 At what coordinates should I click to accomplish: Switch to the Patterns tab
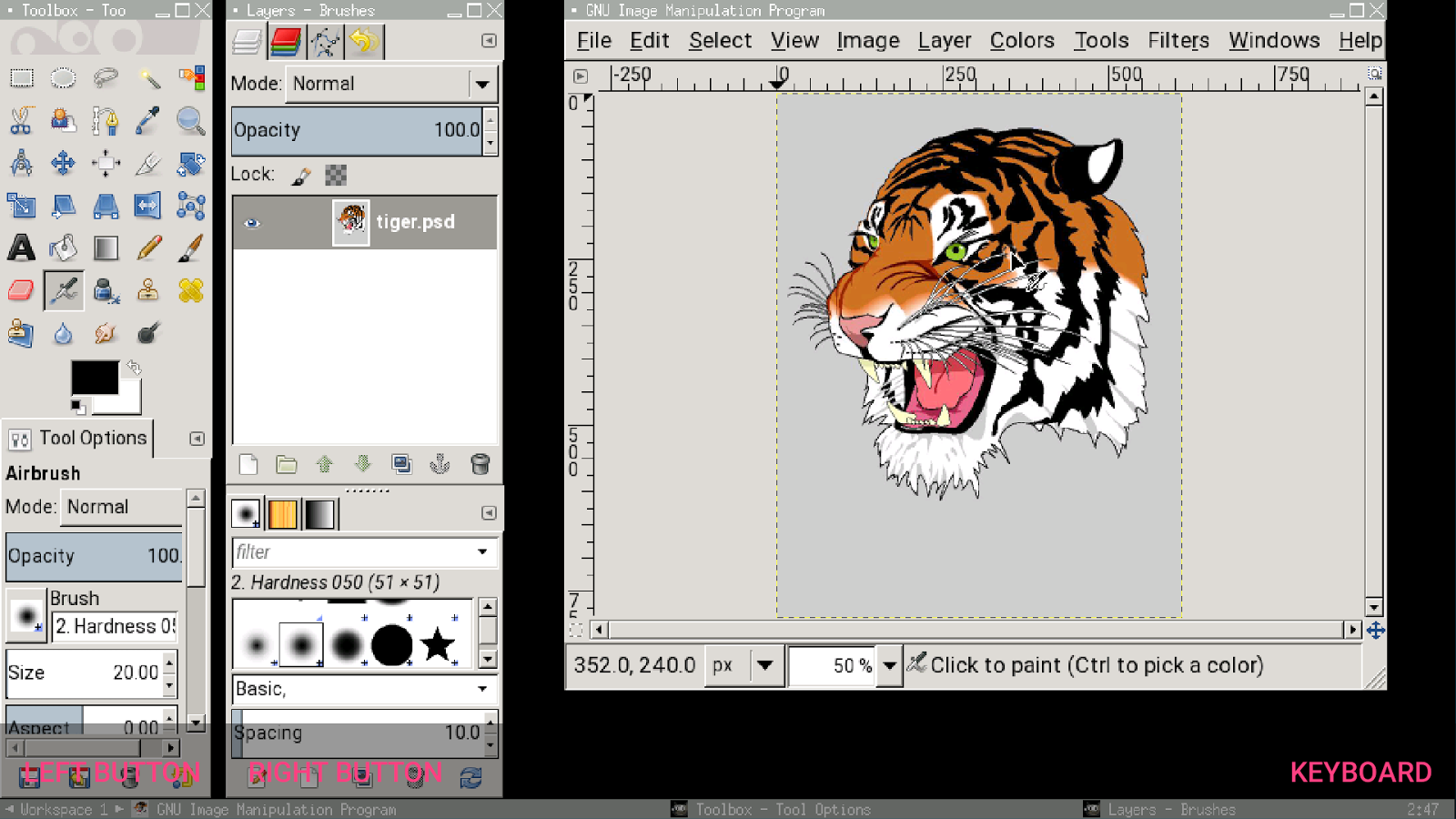[x=283, y=514]
